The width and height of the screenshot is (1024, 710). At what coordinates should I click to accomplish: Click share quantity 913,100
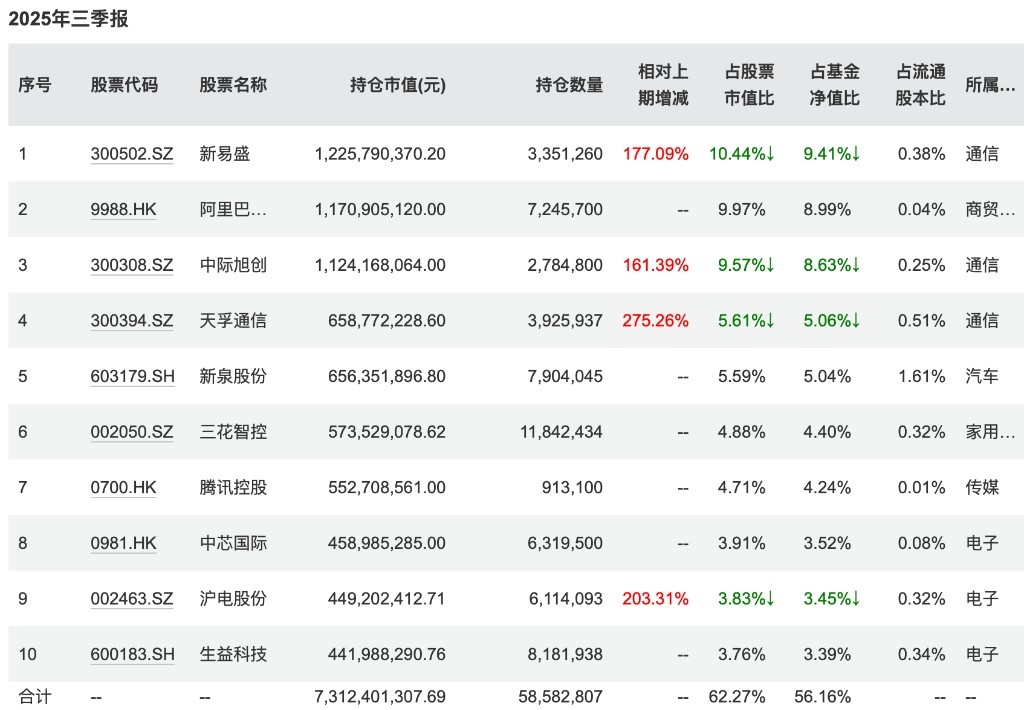tap(572, 487)
